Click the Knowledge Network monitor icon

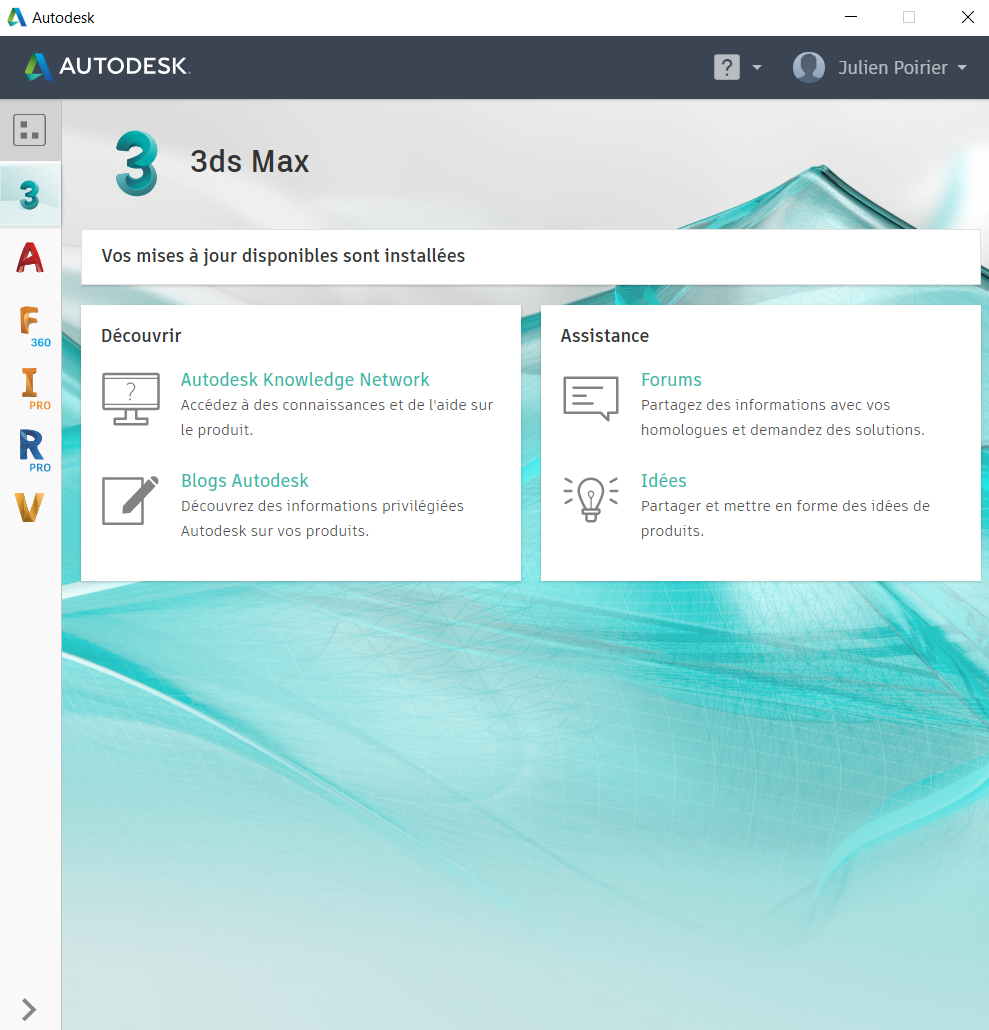(x=131, y=399)
